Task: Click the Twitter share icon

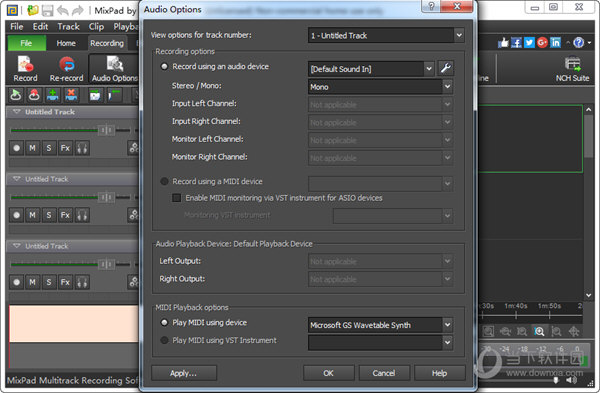Action: point(529,42)
